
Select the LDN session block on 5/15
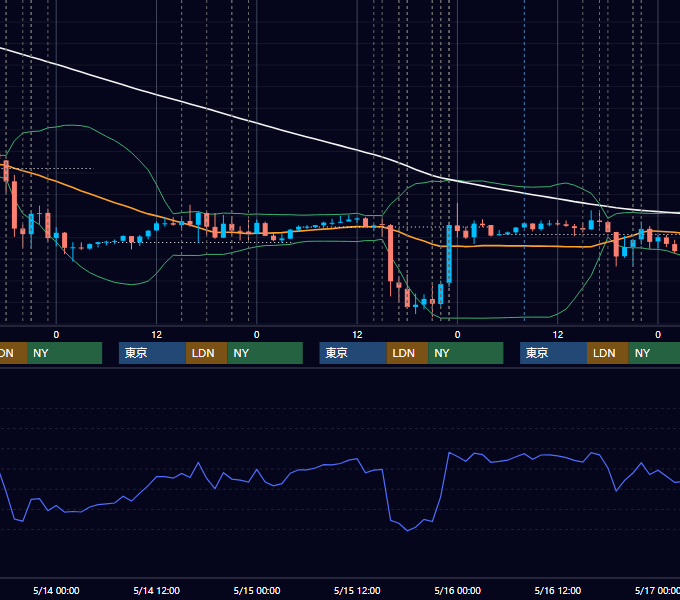(x=407, y=353)
